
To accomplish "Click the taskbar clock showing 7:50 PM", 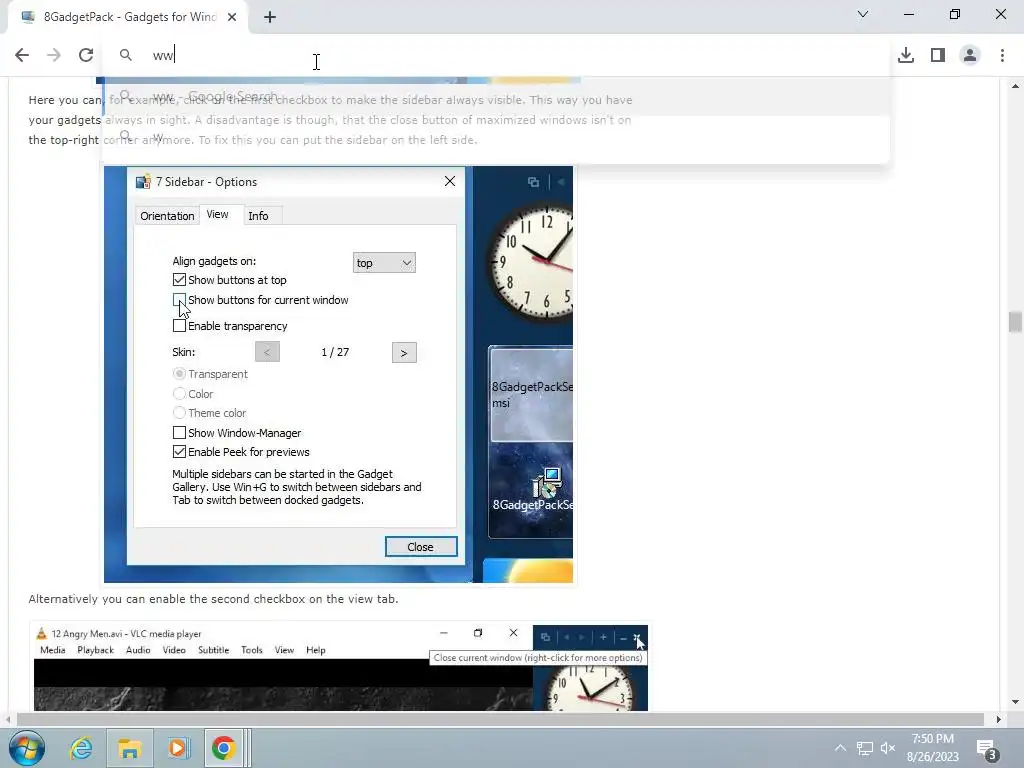I will [x=933, y=748].
